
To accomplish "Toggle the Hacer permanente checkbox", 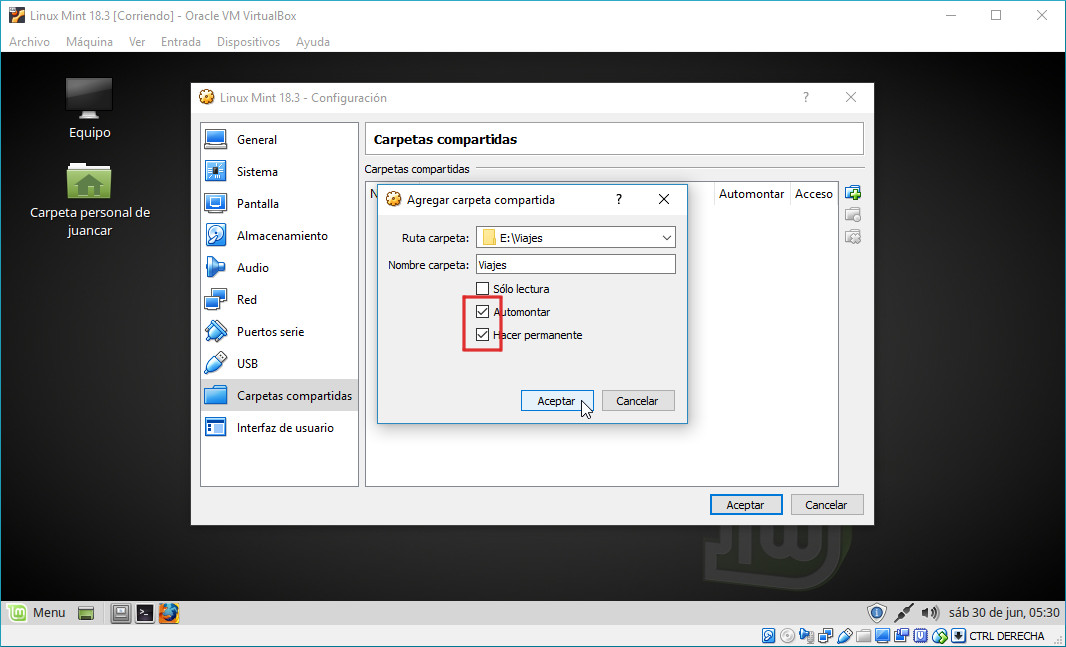I will point(483,335).
